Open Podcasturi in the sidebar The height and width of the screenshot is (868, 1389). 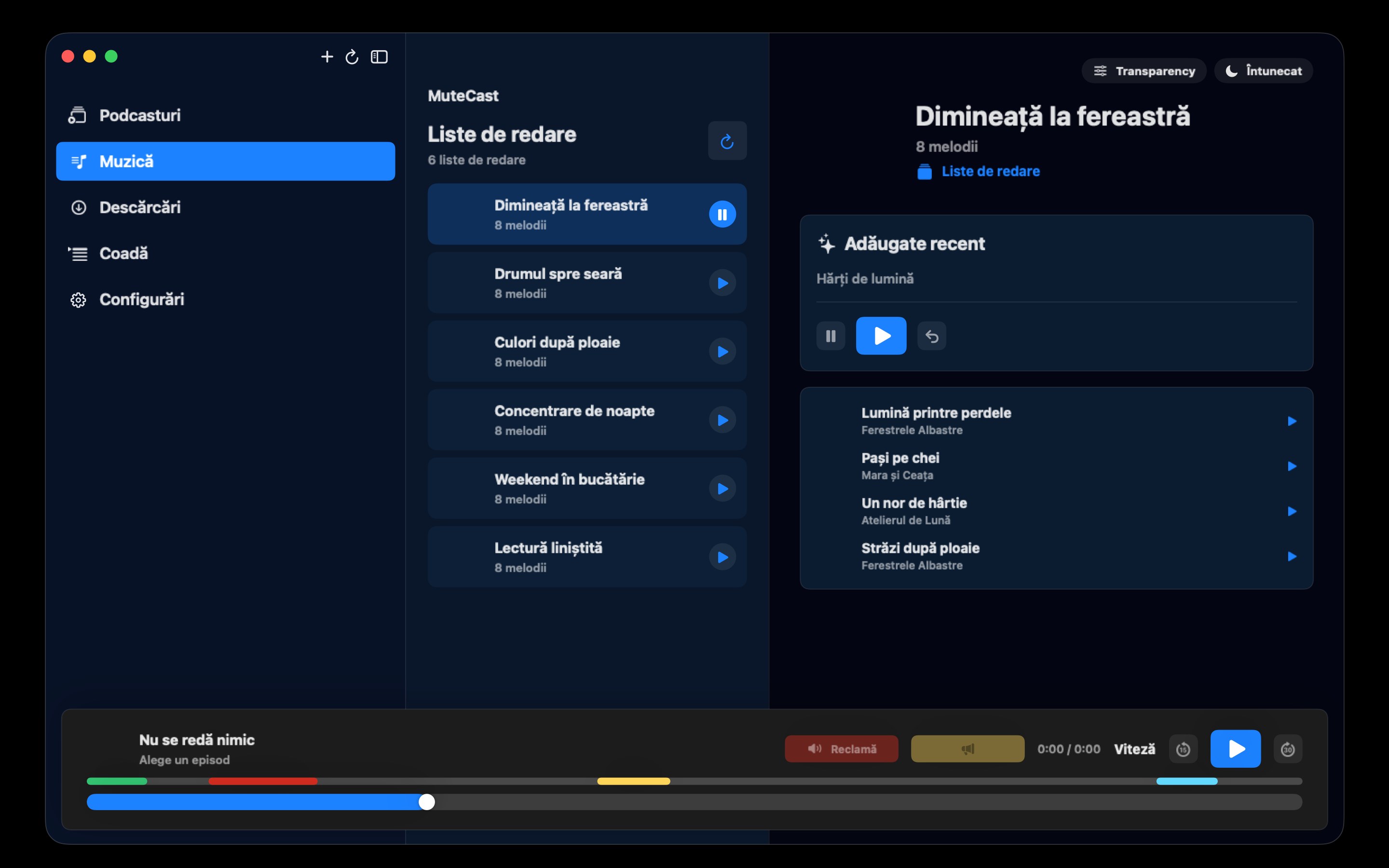(x=225, y=115)
